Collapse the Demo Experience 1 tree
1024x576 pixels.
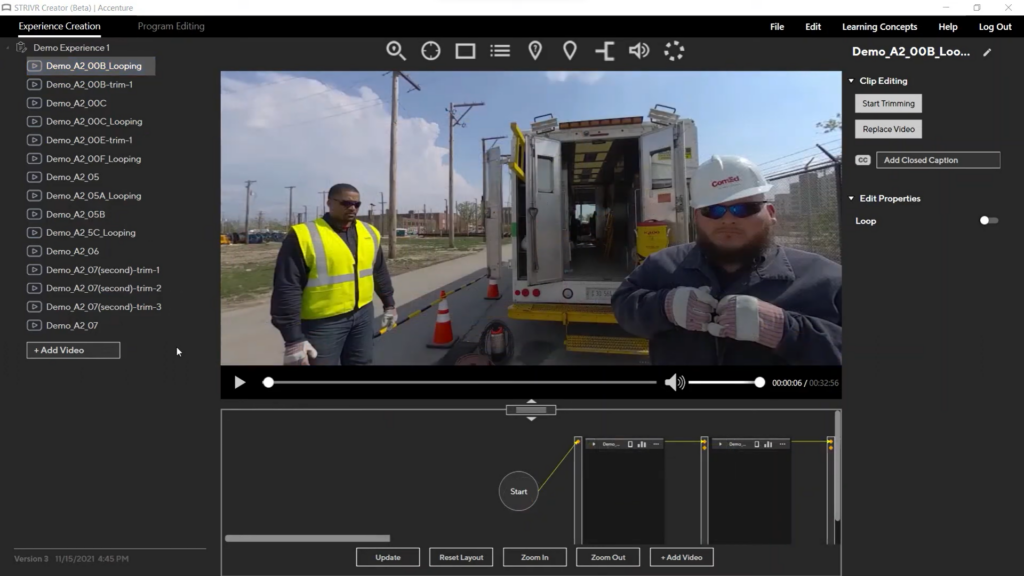(x=8, y=48)
